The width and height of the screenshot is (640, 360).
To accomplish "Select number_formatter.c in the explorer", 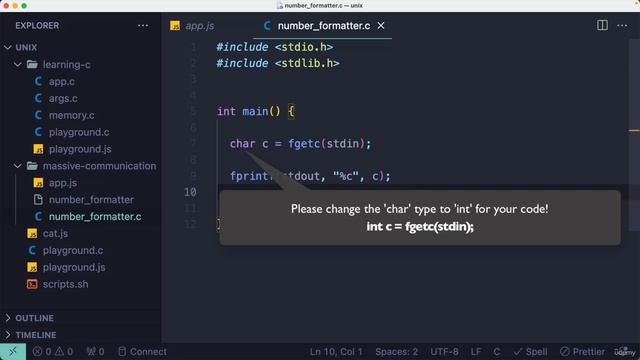I will [x=95, y=217].
